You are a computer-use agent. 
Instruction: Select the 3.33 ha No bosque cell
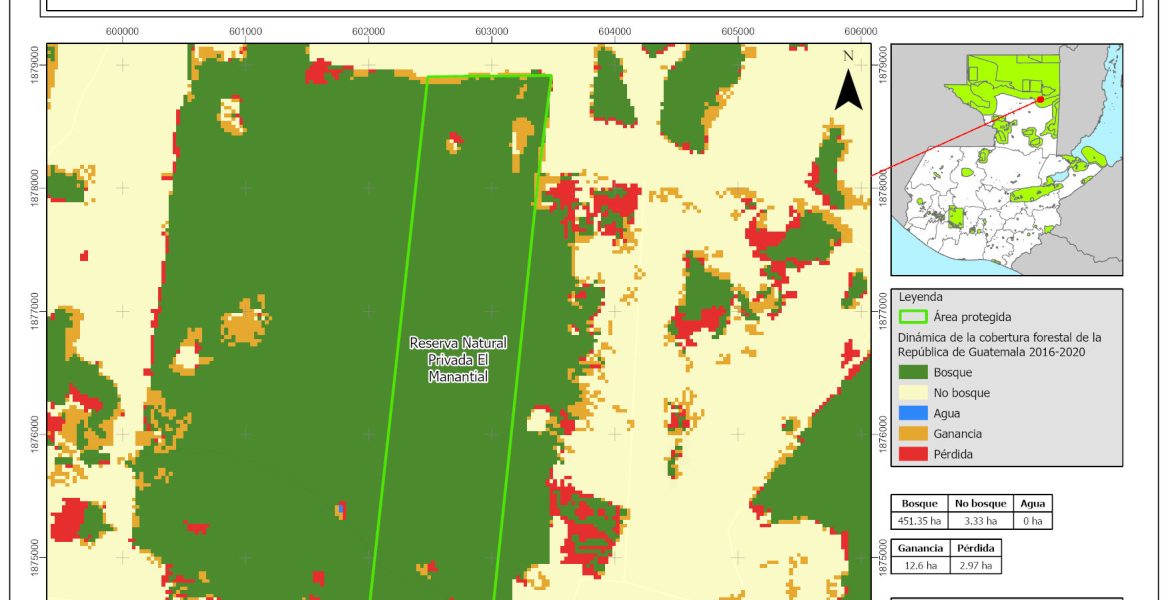(x=981, y=520)
